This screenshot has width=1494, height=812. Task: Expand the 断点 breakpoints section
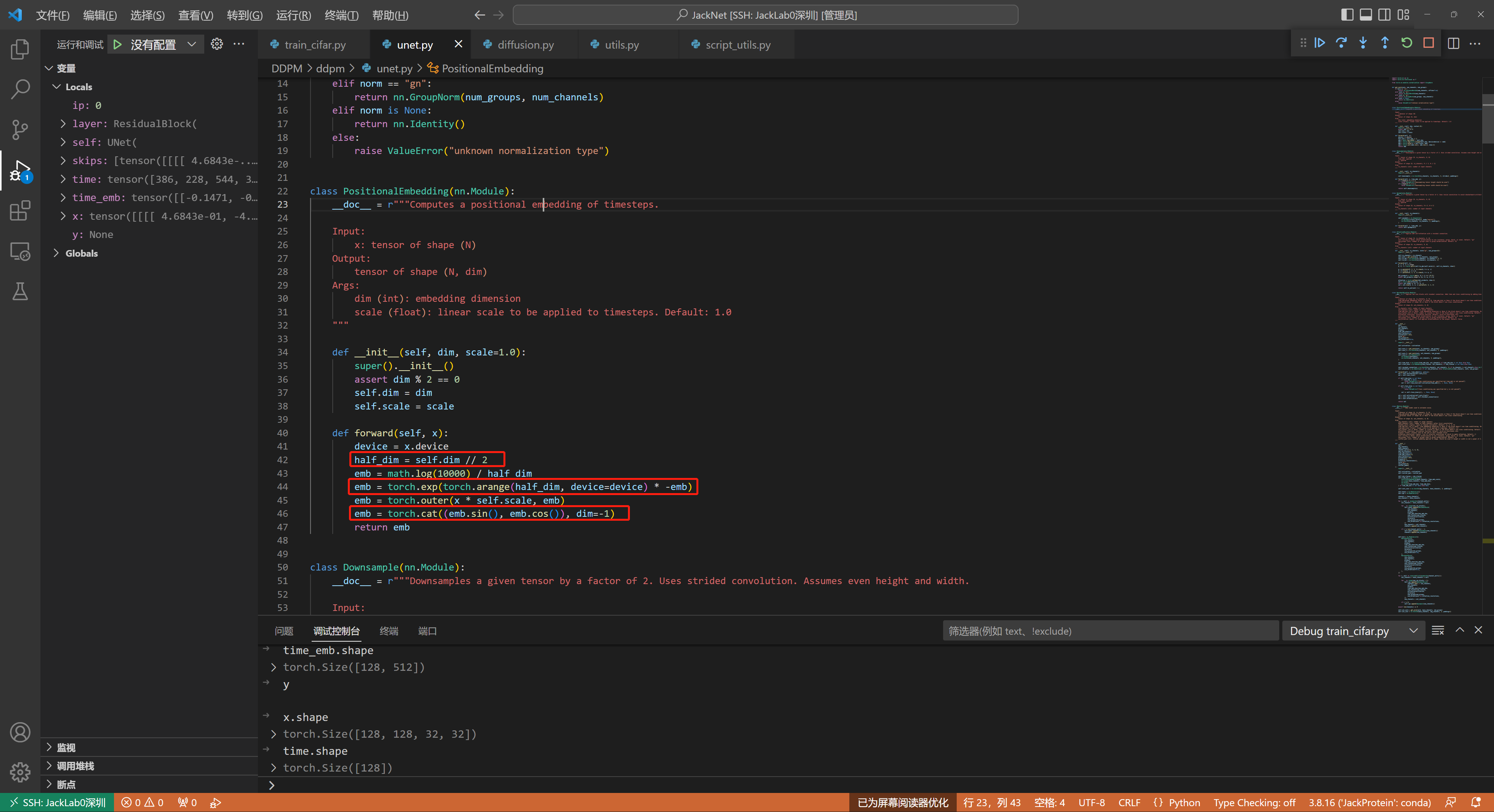(x=150, y=784)
